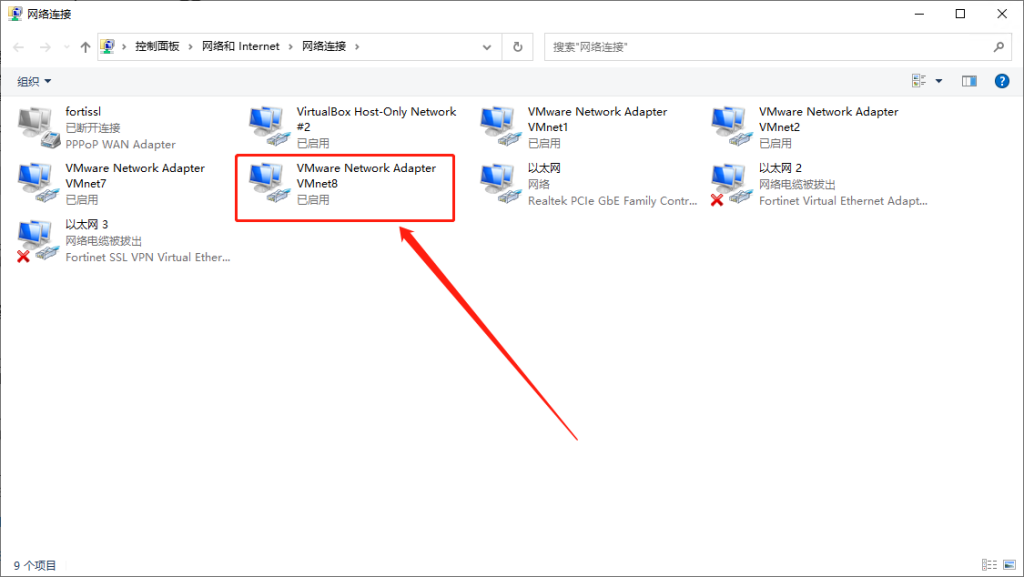This screenshot has height=577, width=1024.
Task: Expand the address bar history dropdown
Action: (487, 47)
